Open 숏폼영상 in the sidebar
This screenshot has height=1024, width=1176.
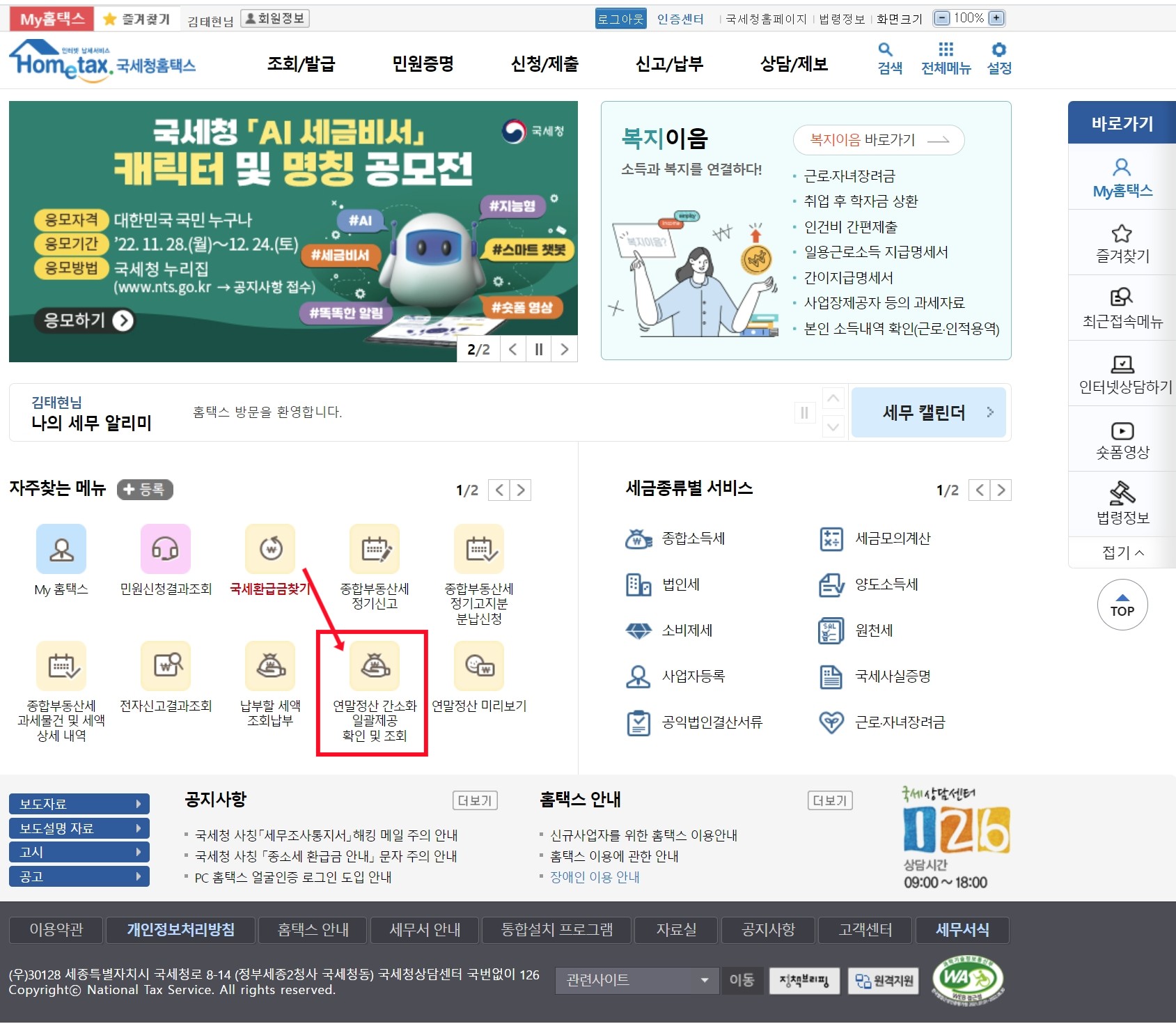point(1122,440)
